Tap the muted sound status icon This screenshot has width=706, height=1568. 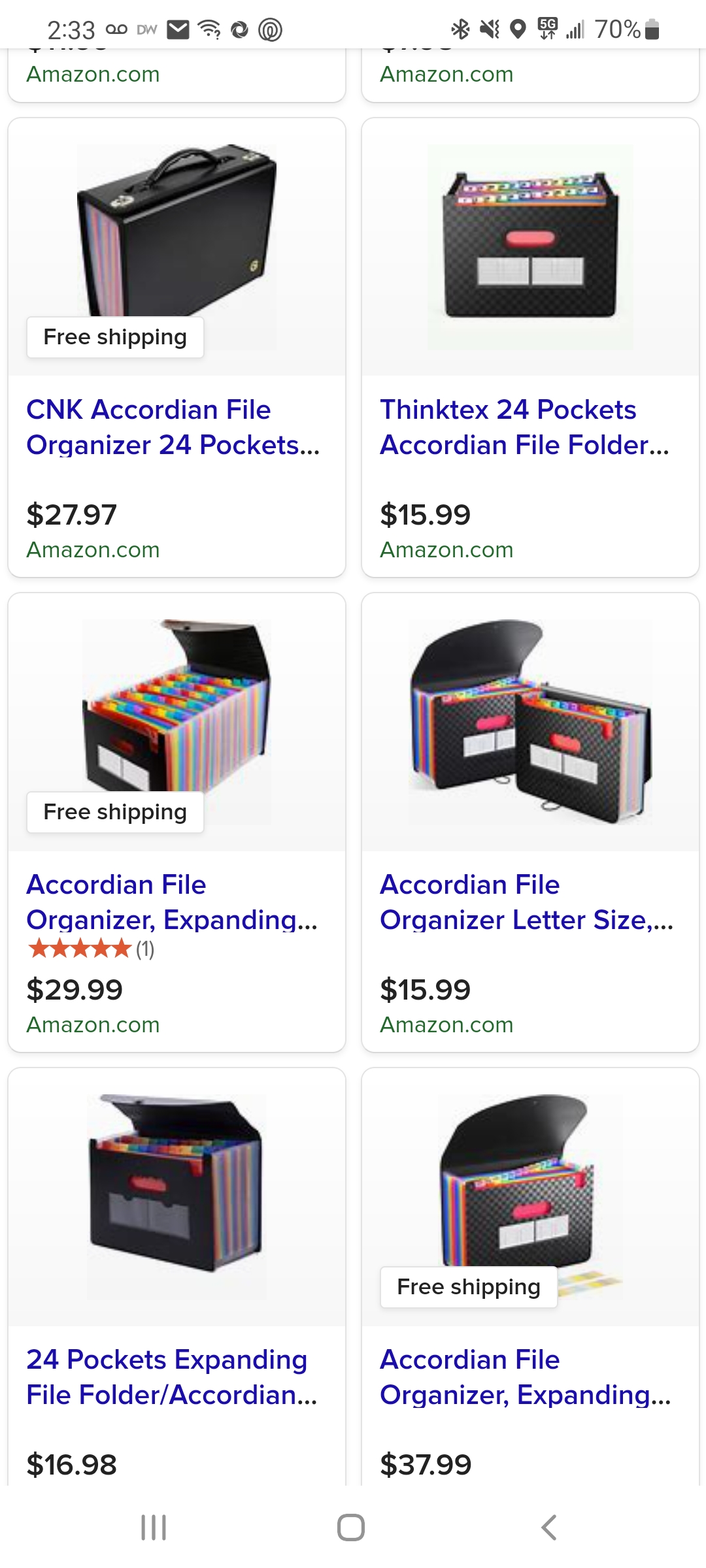(x=490, y=29)
